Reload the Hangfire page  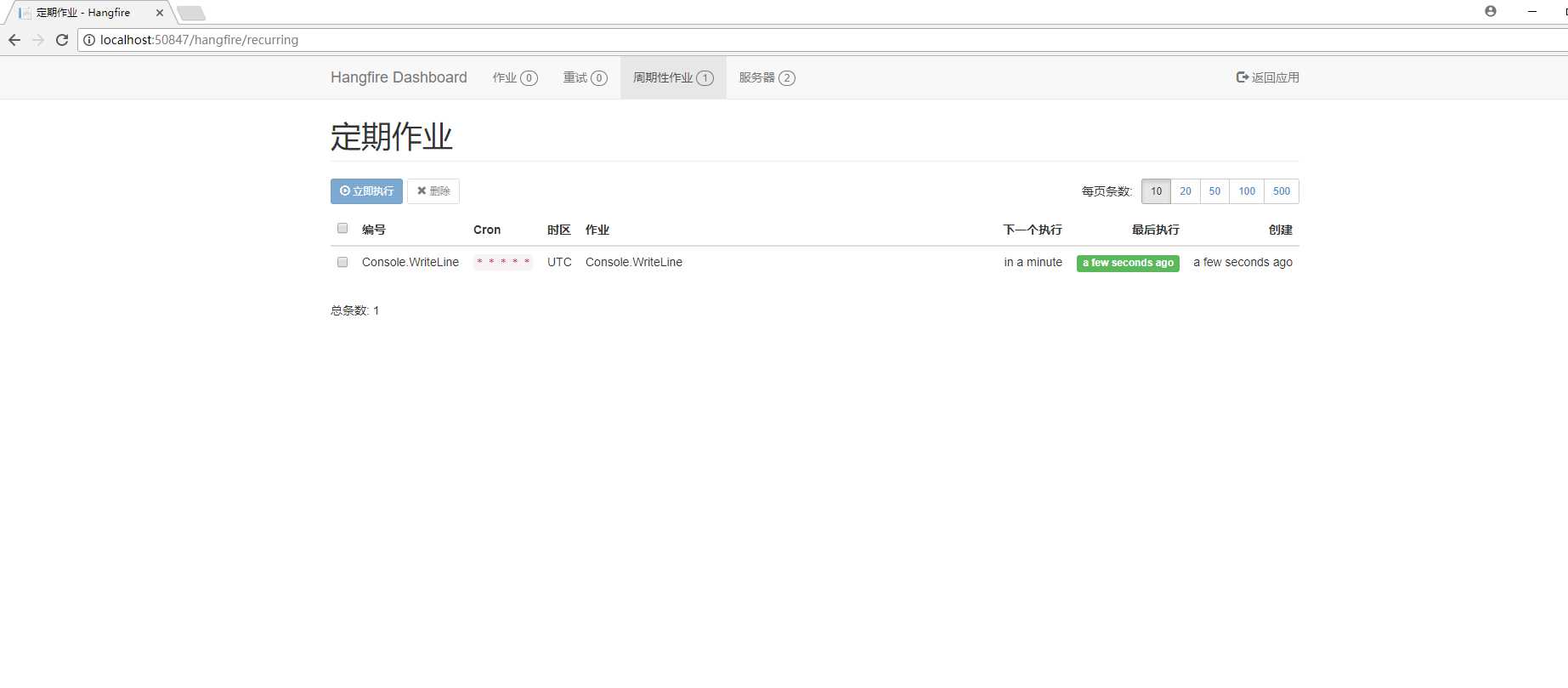62,40
